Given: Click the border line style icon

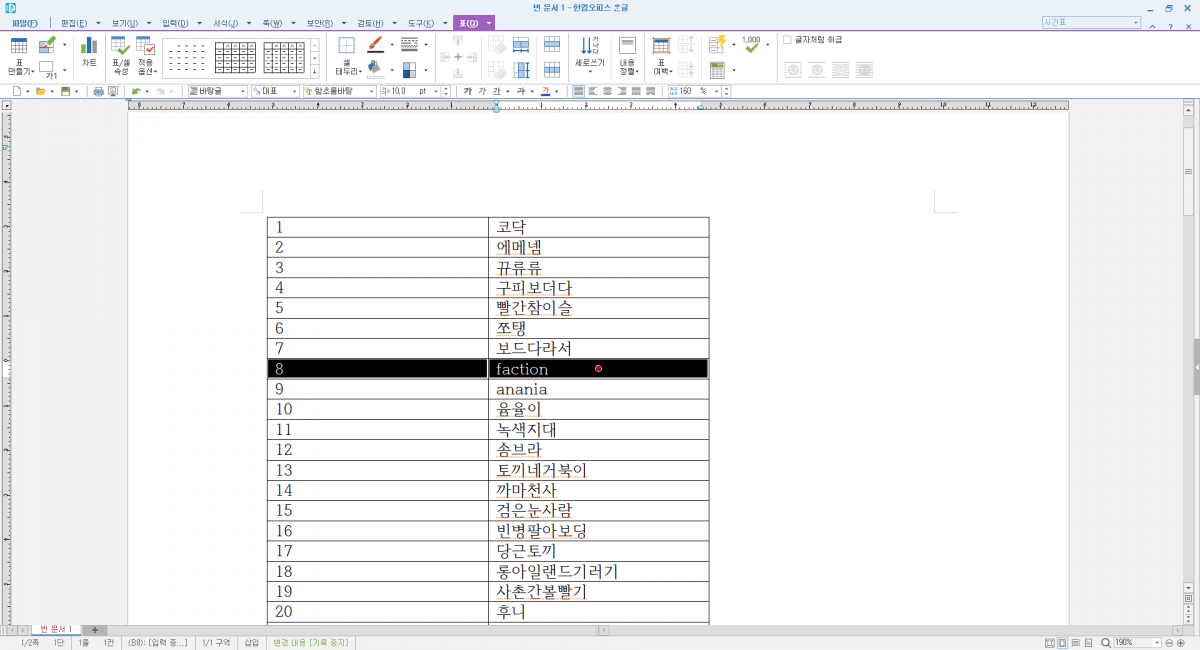Looking at the screenshot, I should [409, 45].
